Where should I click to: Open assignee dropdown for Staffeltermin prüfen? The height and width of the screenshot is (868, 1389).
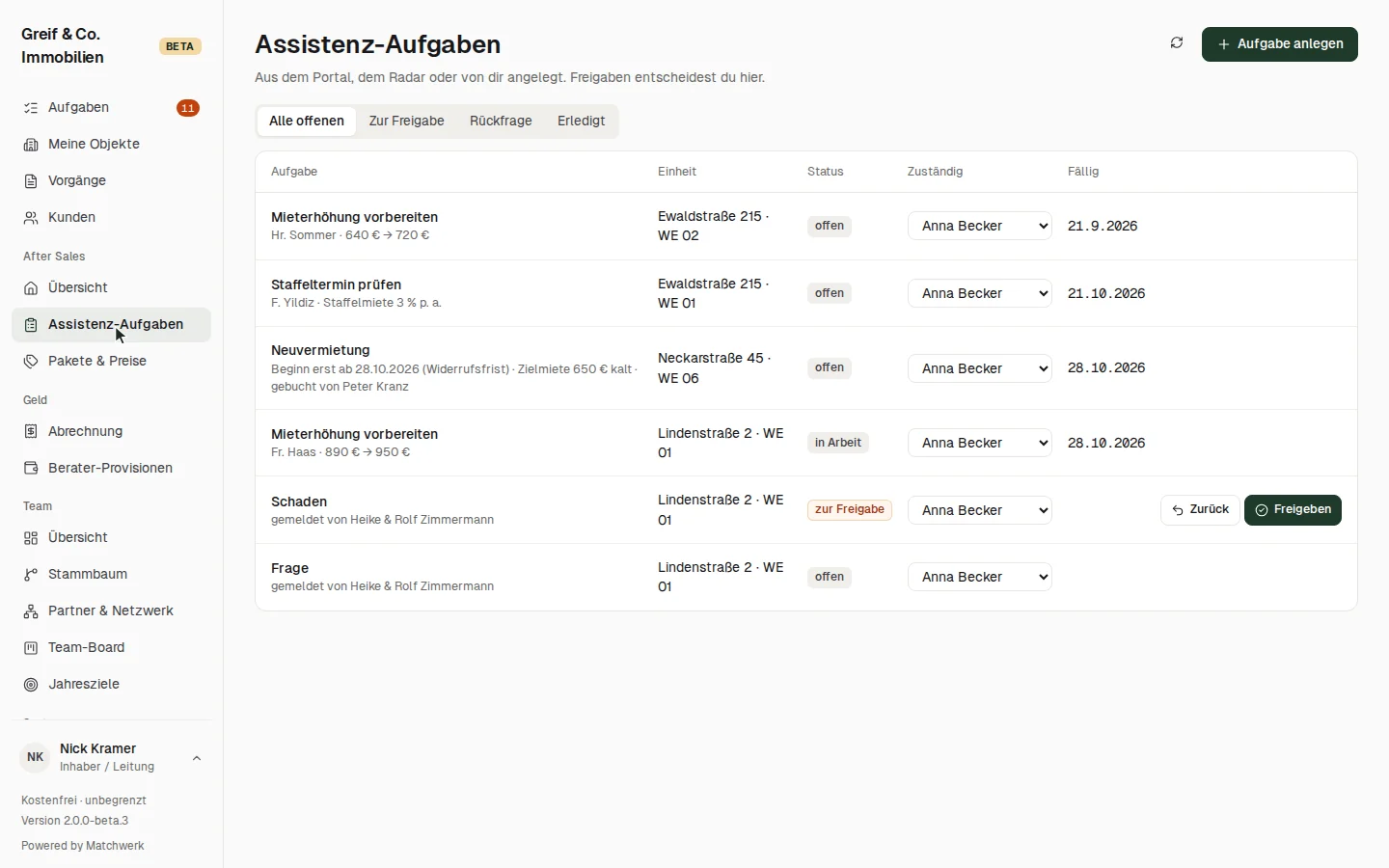click(x=980, y=293)
